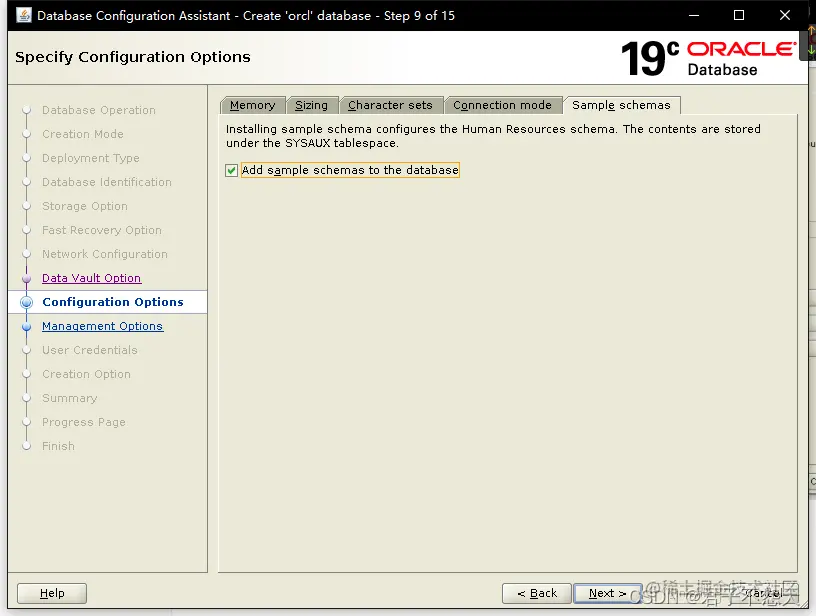Click Database Operation step text

coord(99,110)
